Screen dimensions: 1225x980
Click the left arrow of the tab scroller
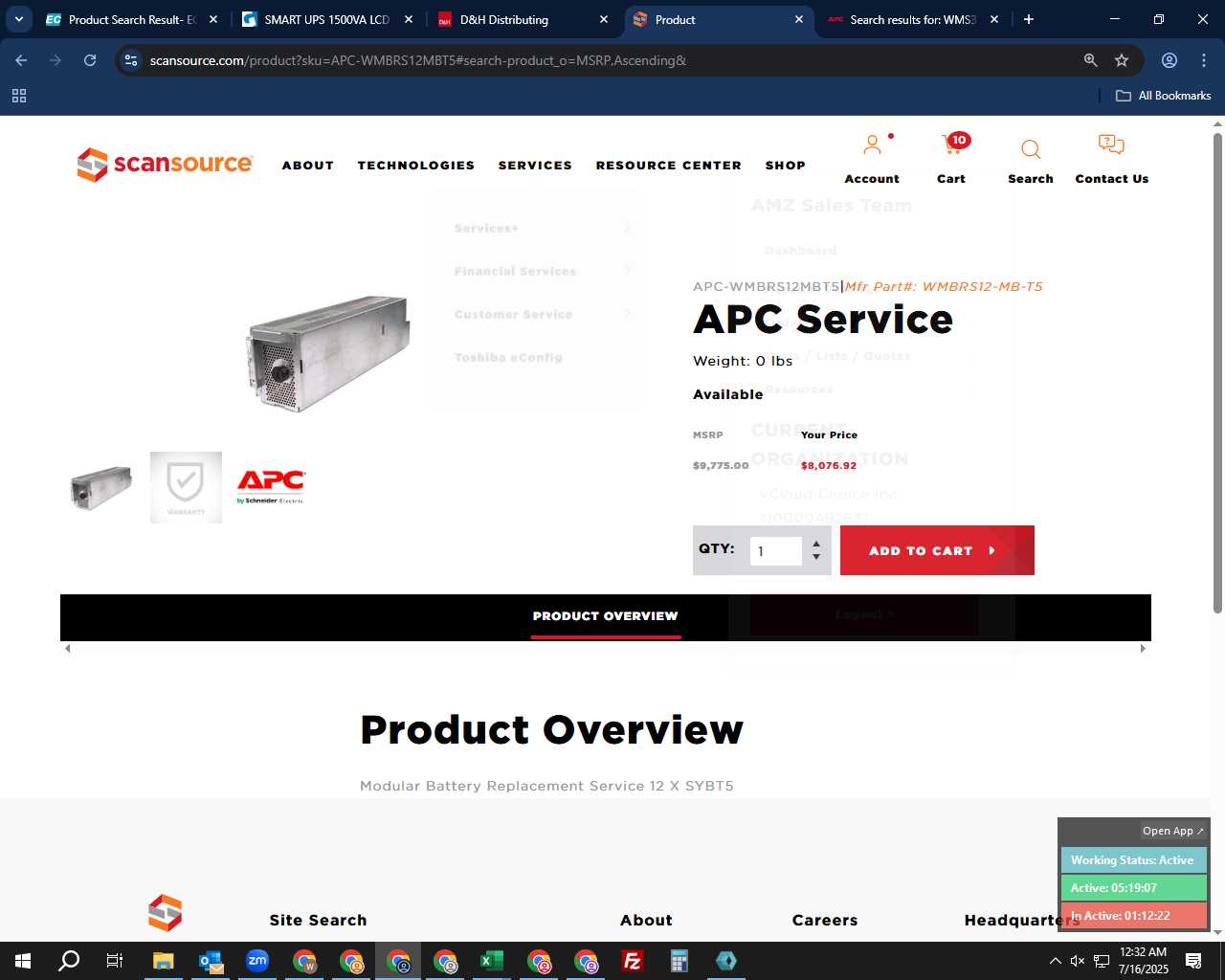[67, 649]
